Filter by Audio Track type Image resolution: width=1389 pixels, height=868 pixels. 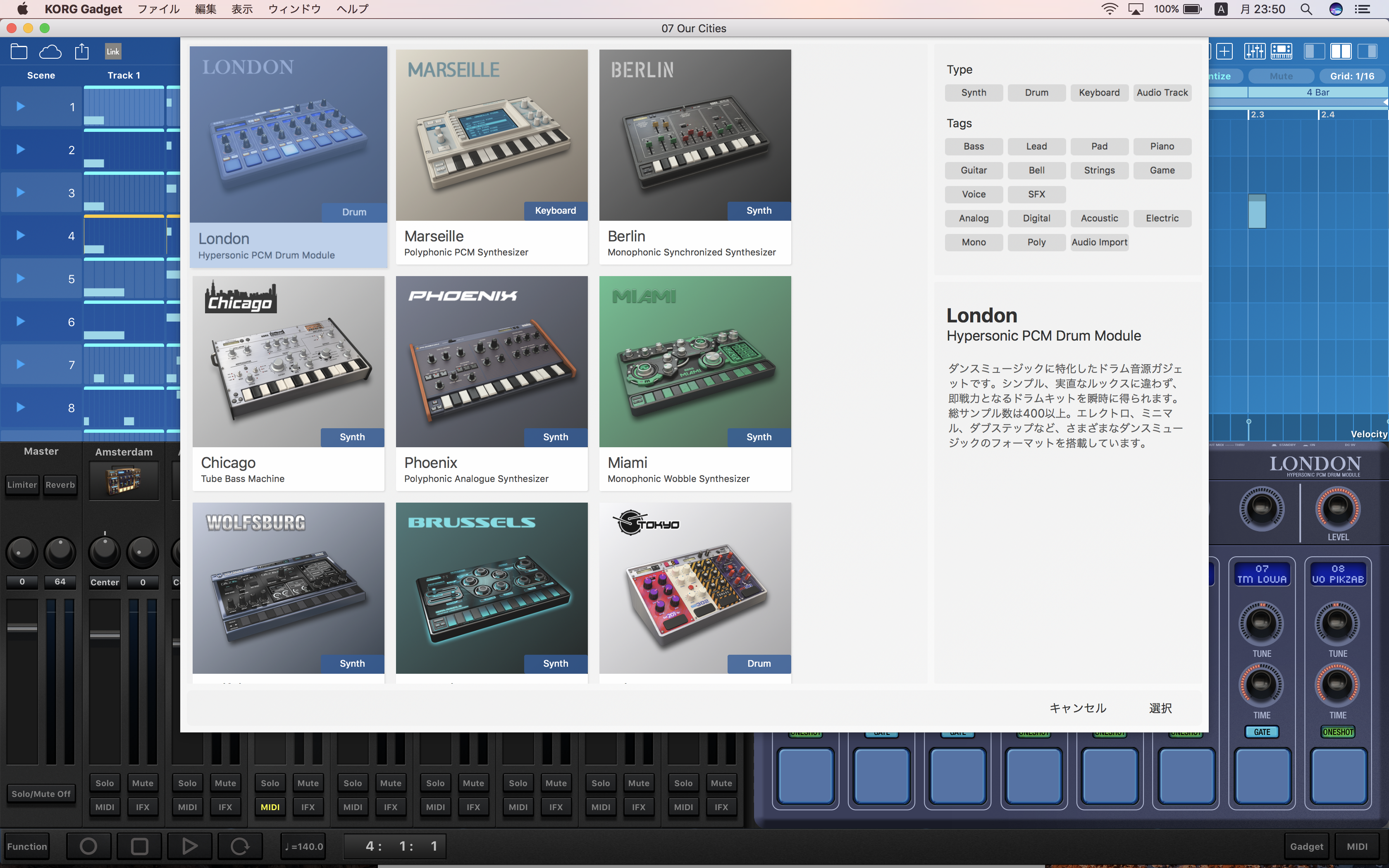click(x=1162, y=93)
